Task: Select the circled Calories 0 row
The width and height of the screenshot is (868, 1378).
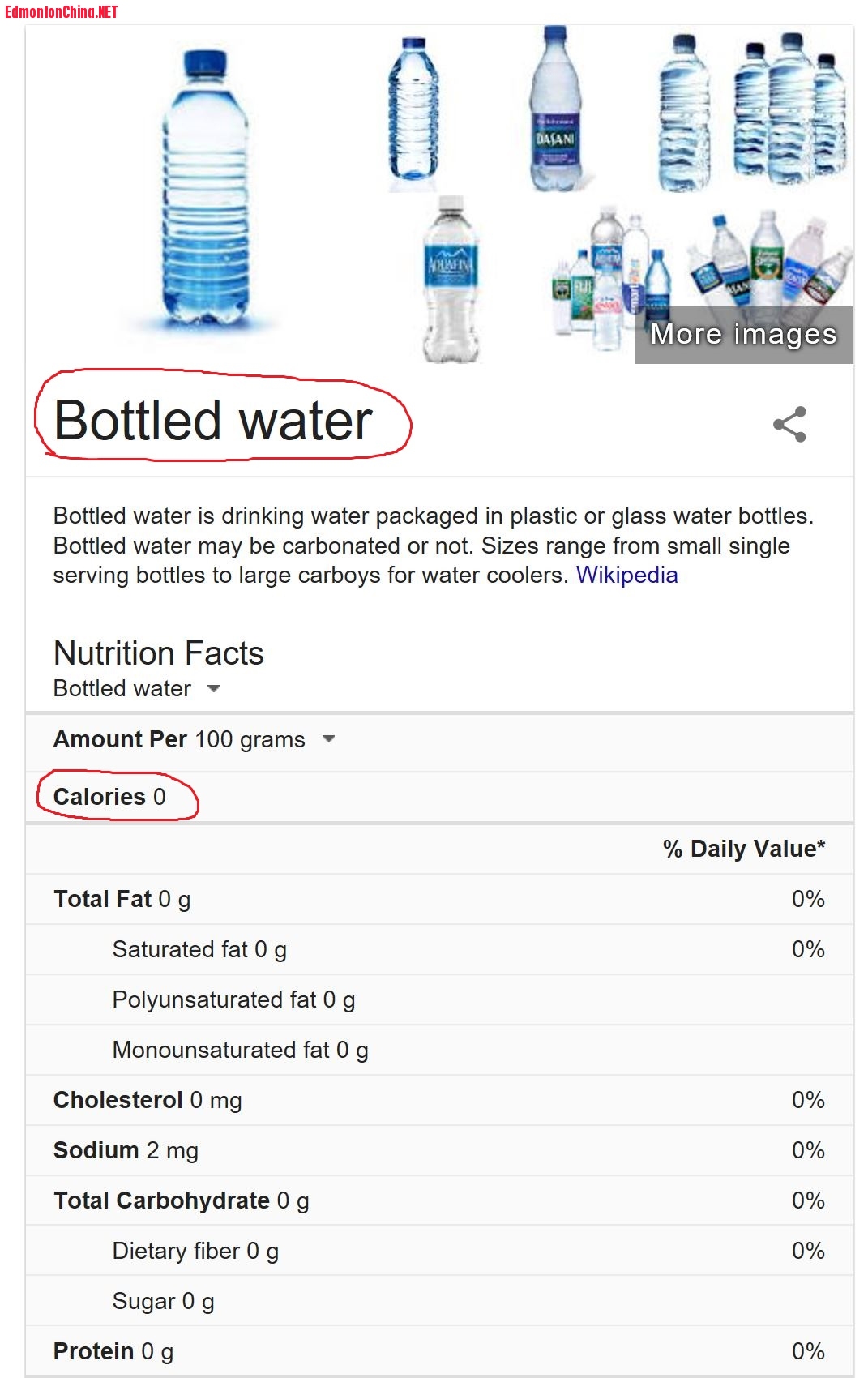Action: click(109, 797)
